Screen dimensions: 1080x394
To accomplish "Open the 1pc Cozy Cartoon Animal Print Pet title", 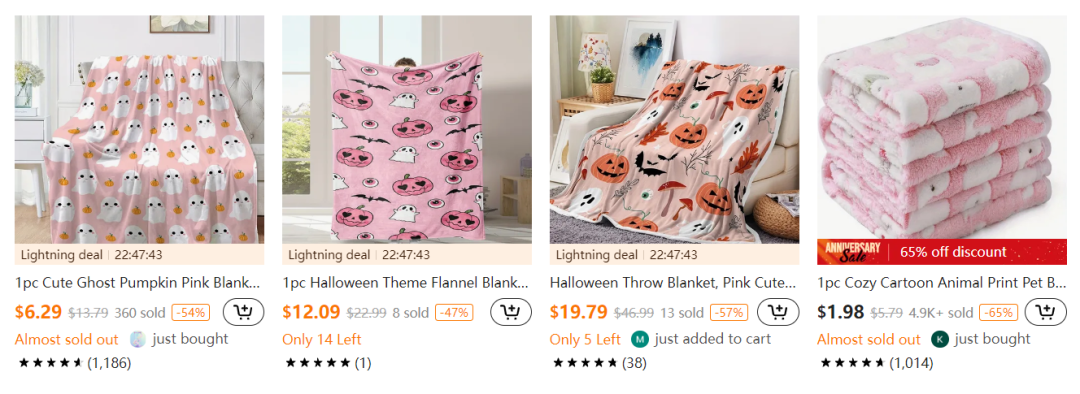I will (941, 282).
